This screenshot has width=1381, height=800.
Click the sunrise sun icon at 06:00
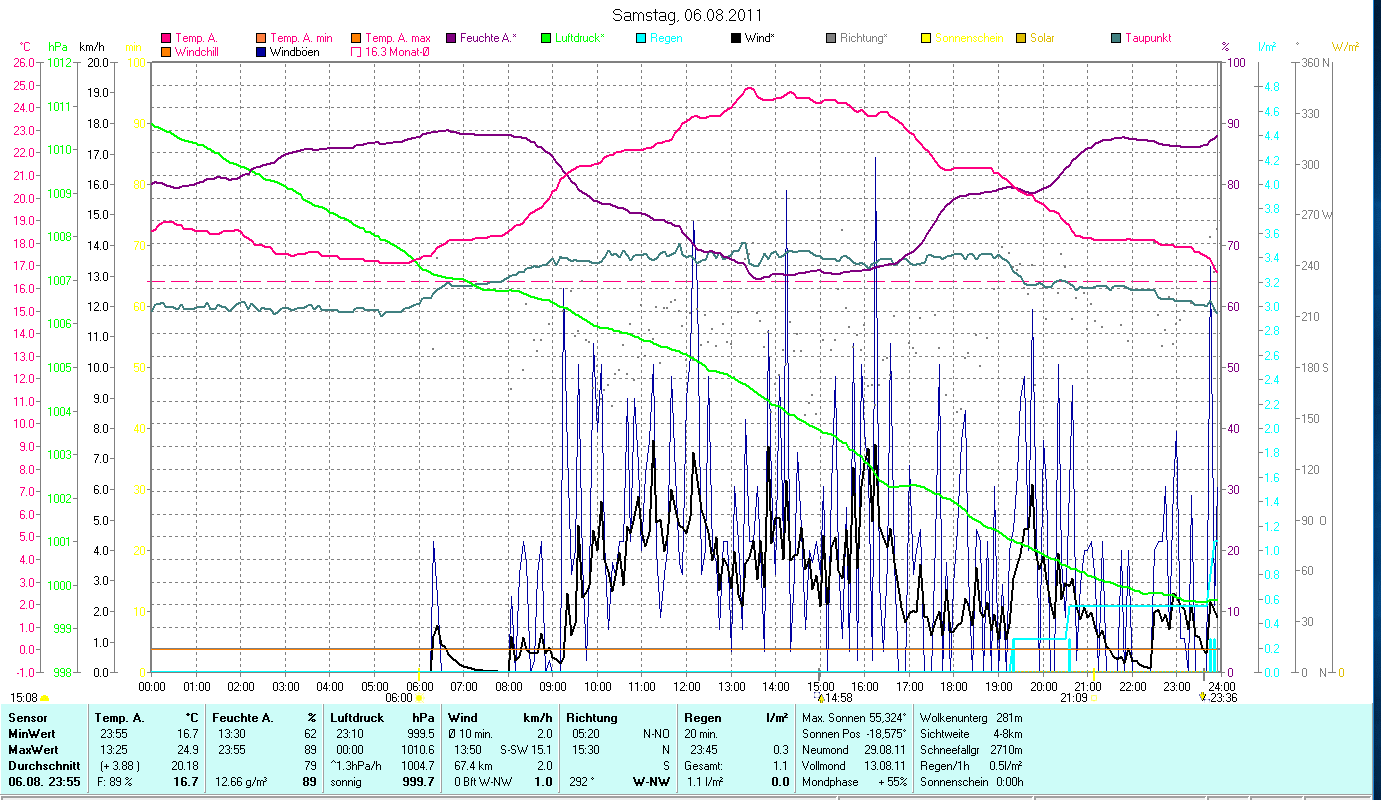(418, 697)
